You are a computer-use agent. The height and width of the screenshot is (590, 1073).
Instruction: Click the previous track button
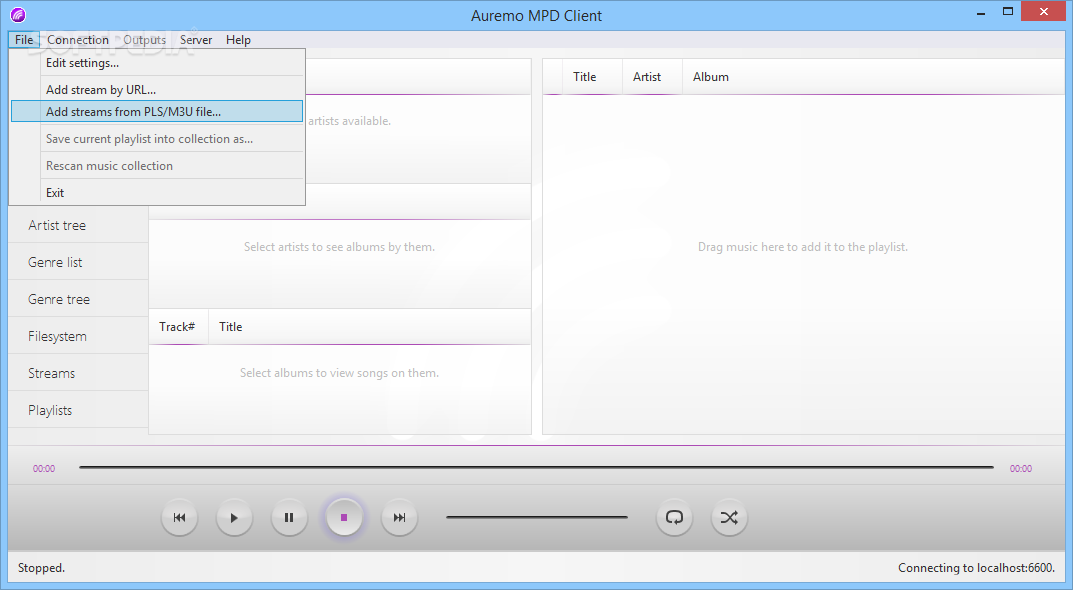[179, 517]
